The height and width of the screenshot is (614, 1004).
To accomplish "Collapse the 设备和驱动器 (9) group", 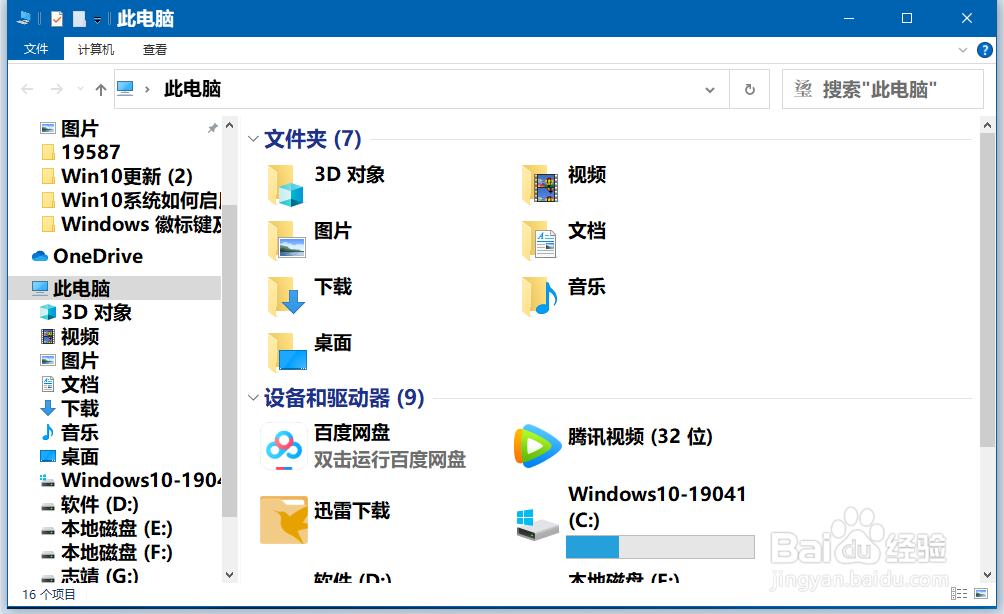I will (253, 398).
